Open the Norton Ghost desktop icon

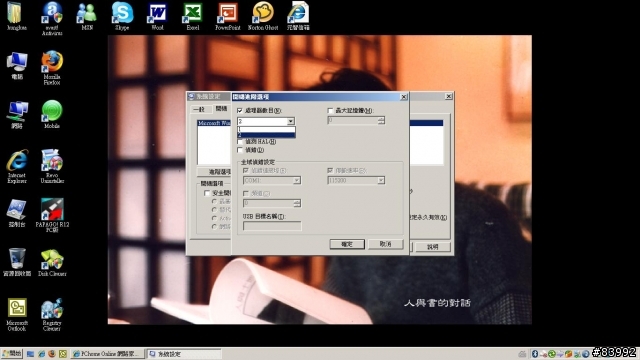tap(263, 16)
